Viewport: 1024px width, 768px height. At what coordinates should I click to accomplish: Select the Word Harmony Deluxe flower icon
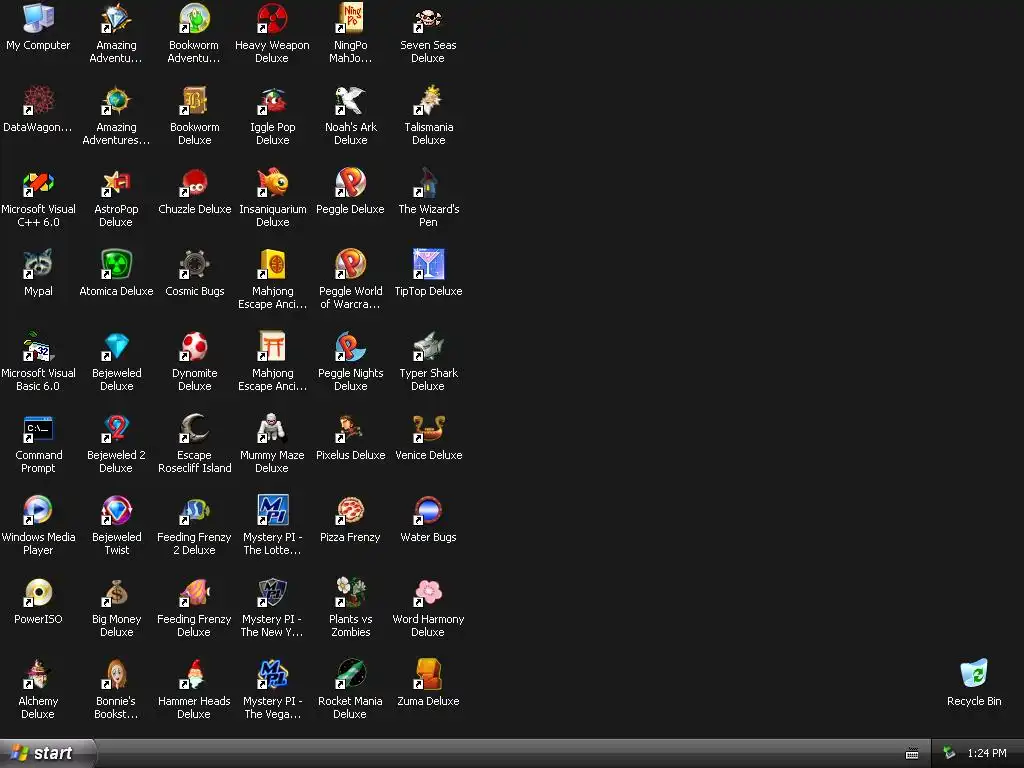[x=428, y=592]
